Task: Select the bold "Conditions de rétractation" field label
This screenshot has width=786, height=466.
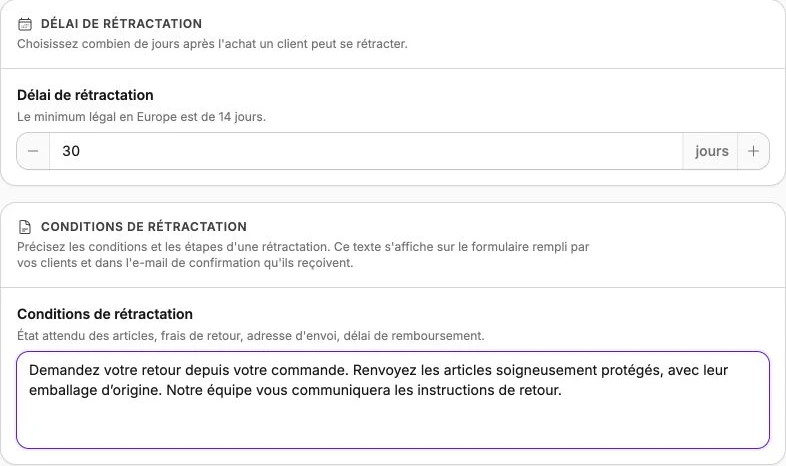Action: (105, 314)
